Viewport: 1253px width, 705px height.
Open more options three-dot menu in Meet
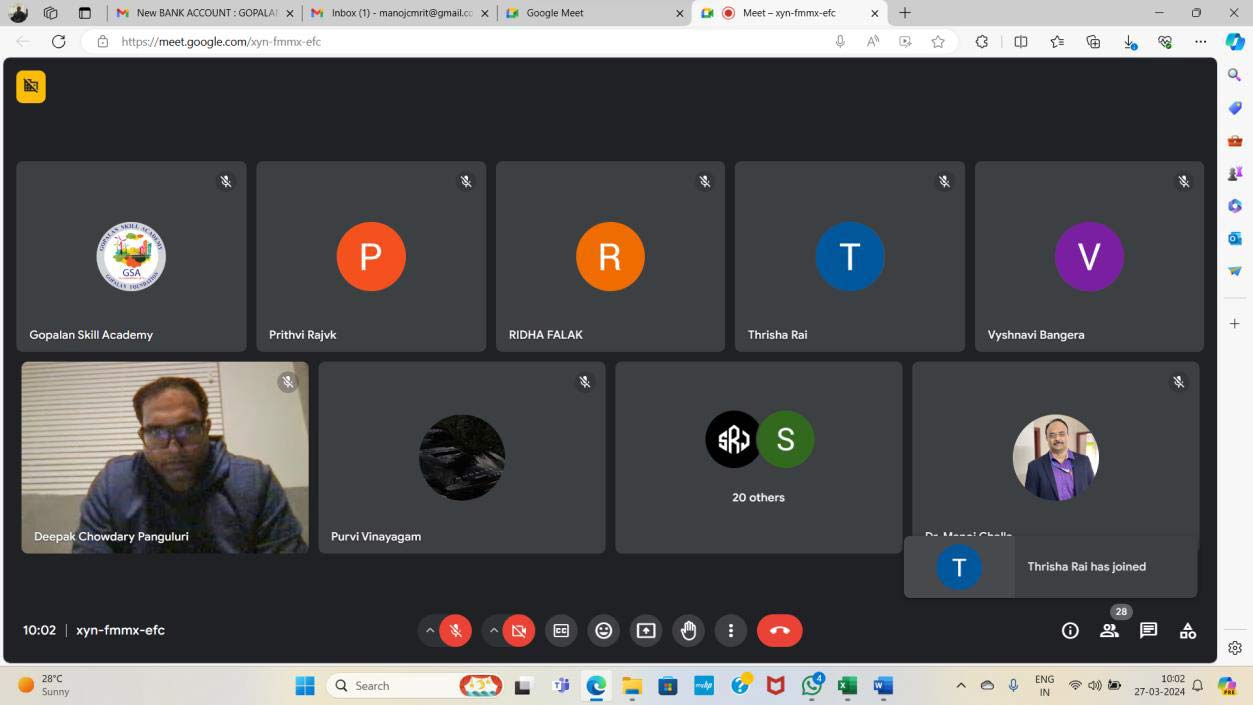tap(731, 630)
